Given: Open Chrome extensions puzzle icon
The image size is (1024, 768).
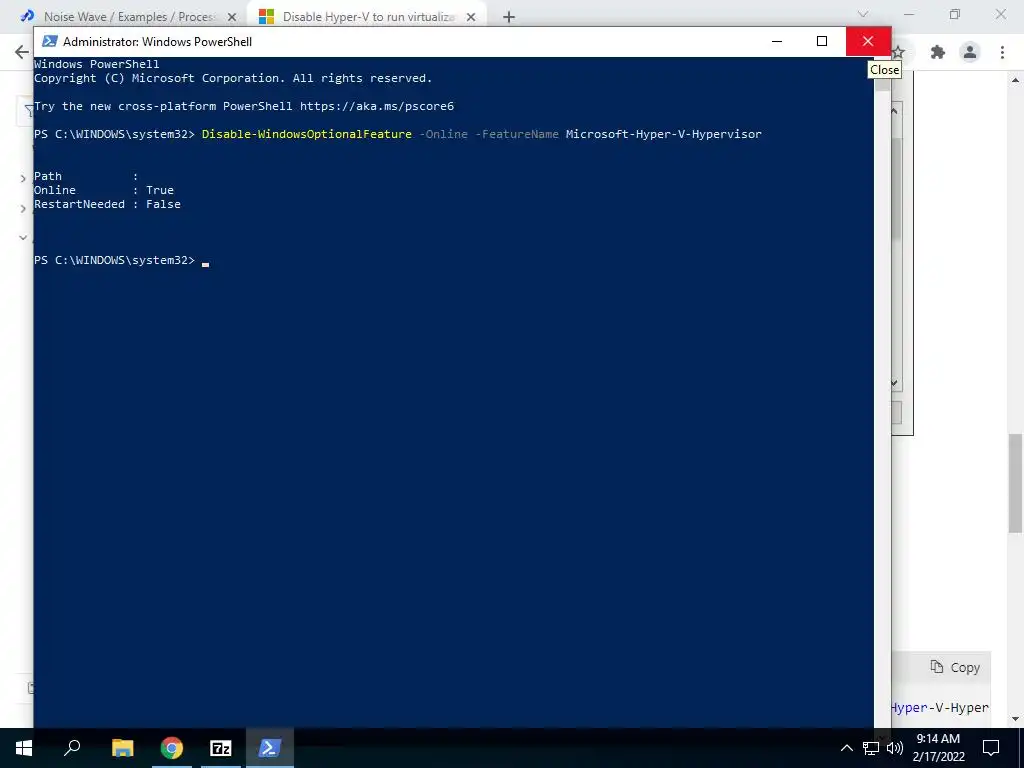Looking at the screenshot, I should (x=938, y=52).
